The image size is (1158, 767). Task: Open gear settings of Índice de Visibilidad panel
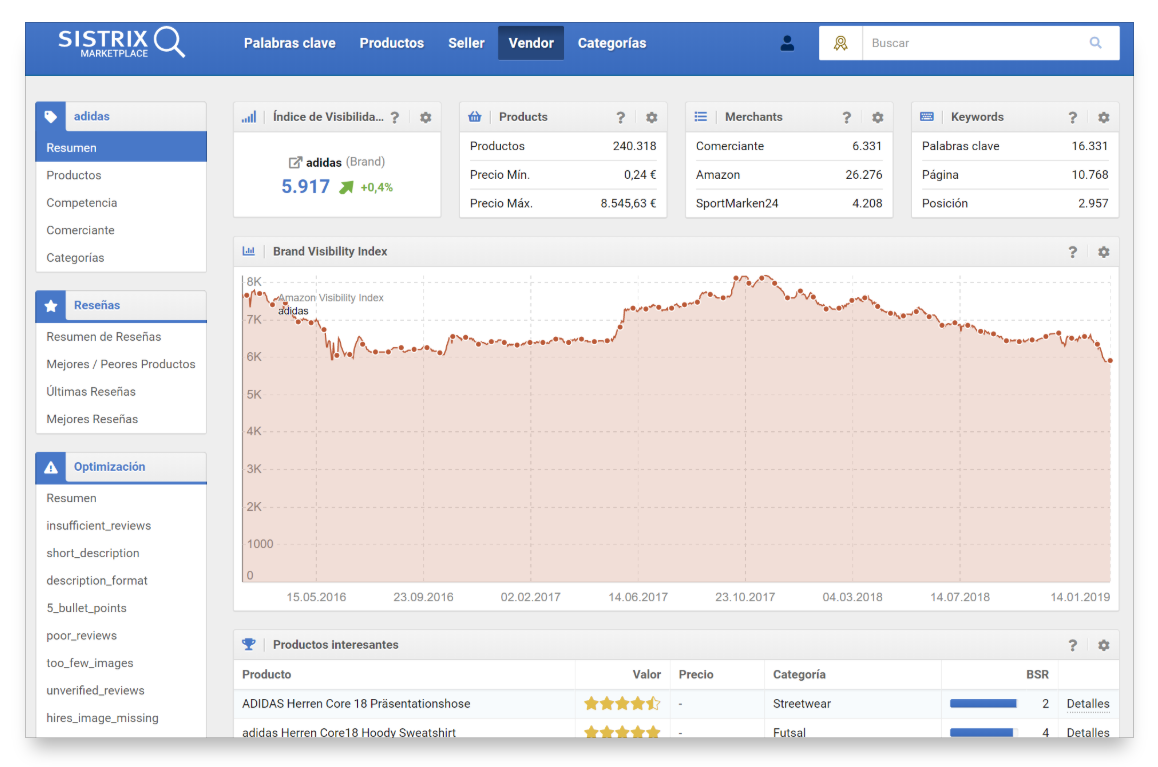(x=425, y=117)
